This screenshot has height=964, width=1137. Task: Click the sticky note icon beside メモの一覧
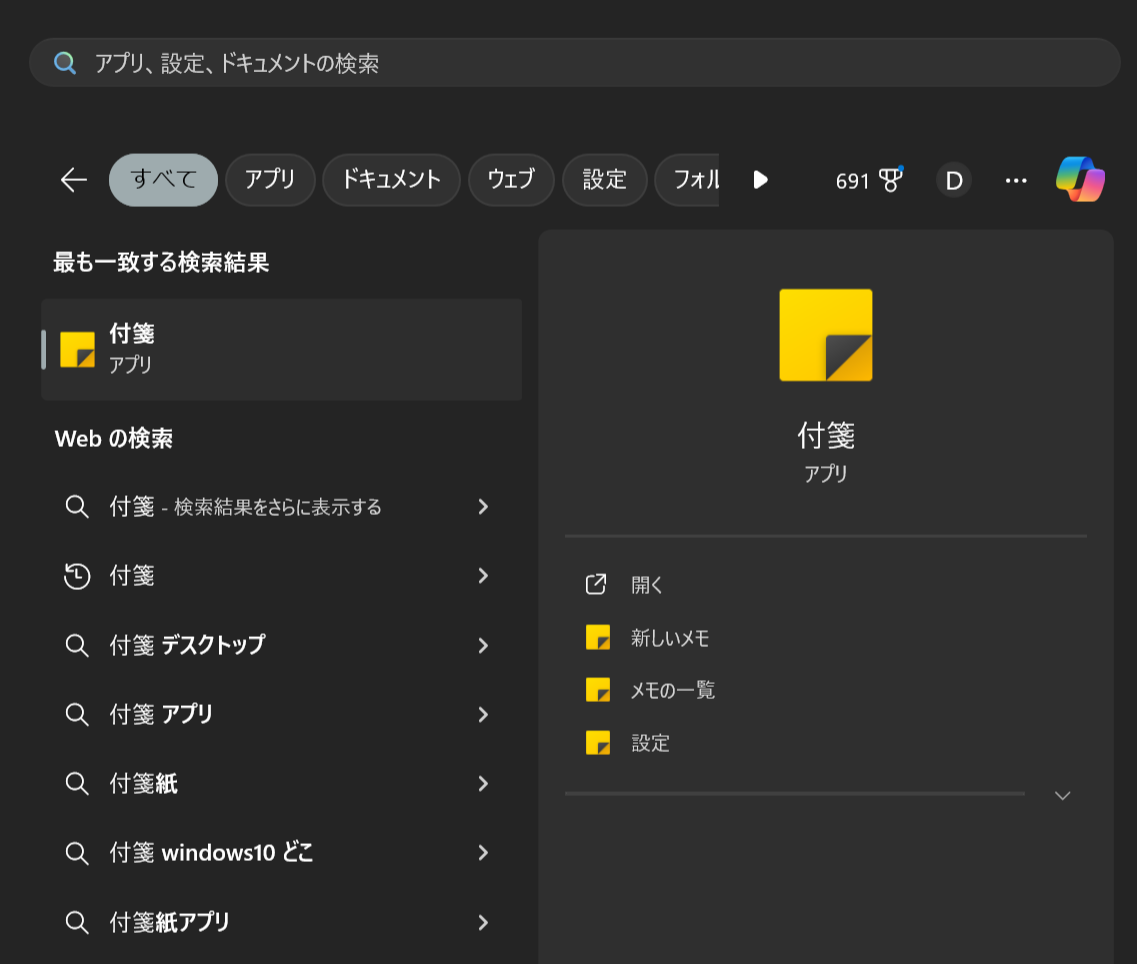pyautogui.click(x=598, y=690)
